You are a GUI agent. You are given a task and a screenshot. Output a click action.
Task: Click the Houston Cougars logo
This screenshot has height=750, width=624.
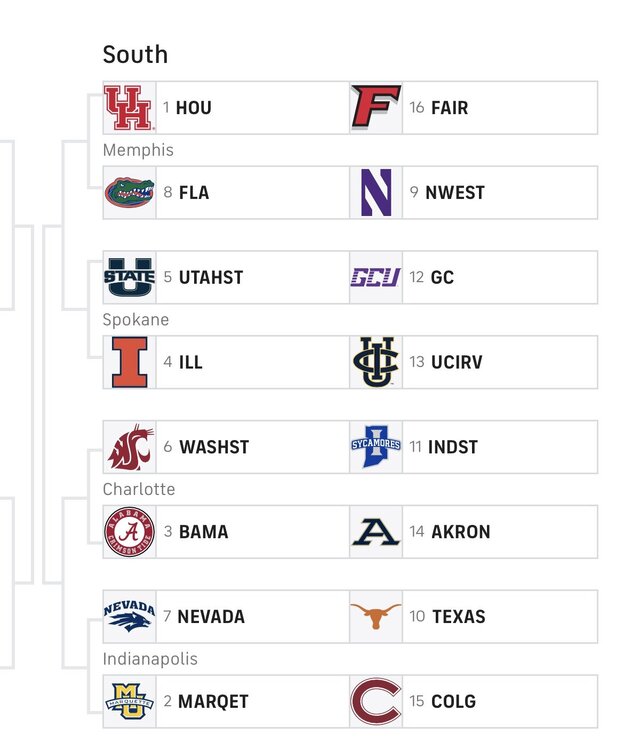click(x=129, y=108)
